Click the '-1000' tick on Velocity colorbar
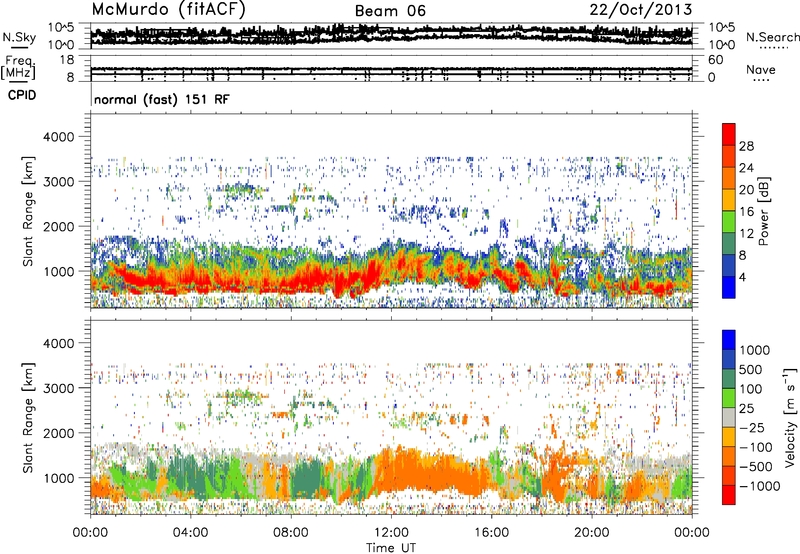 point(760,486)
